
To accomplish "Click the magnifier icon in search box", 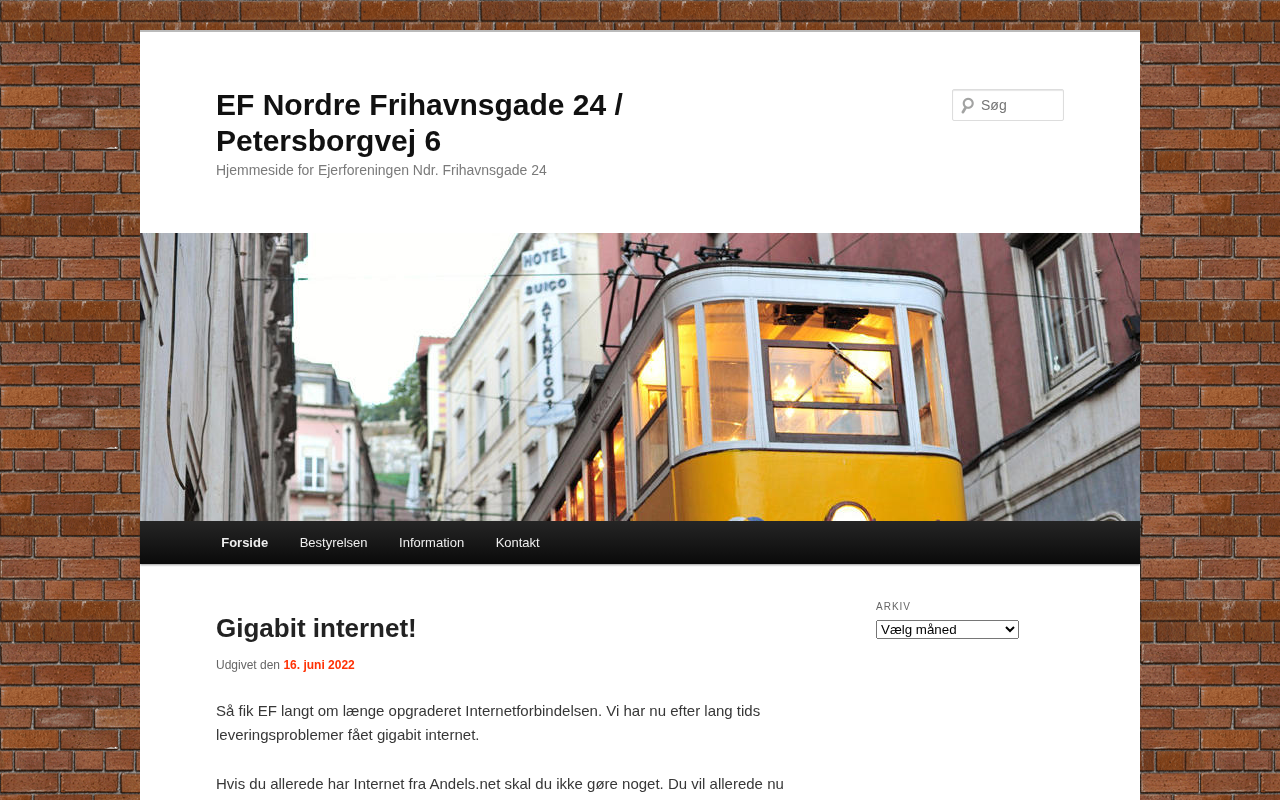I will (x=967, y=105).
